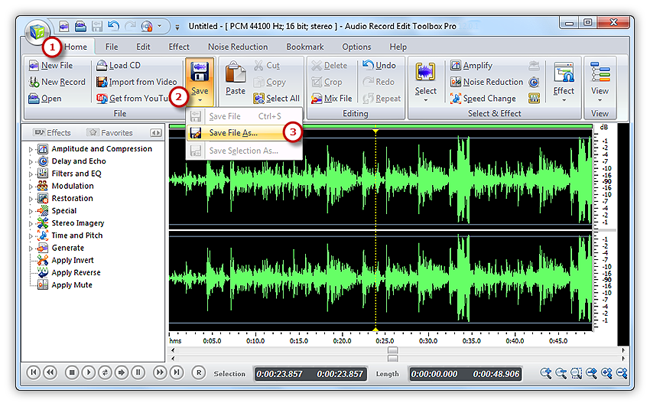Click Noise Reduction in Select & Effect group
650x406 pixels.
click(x=487, y=82)
